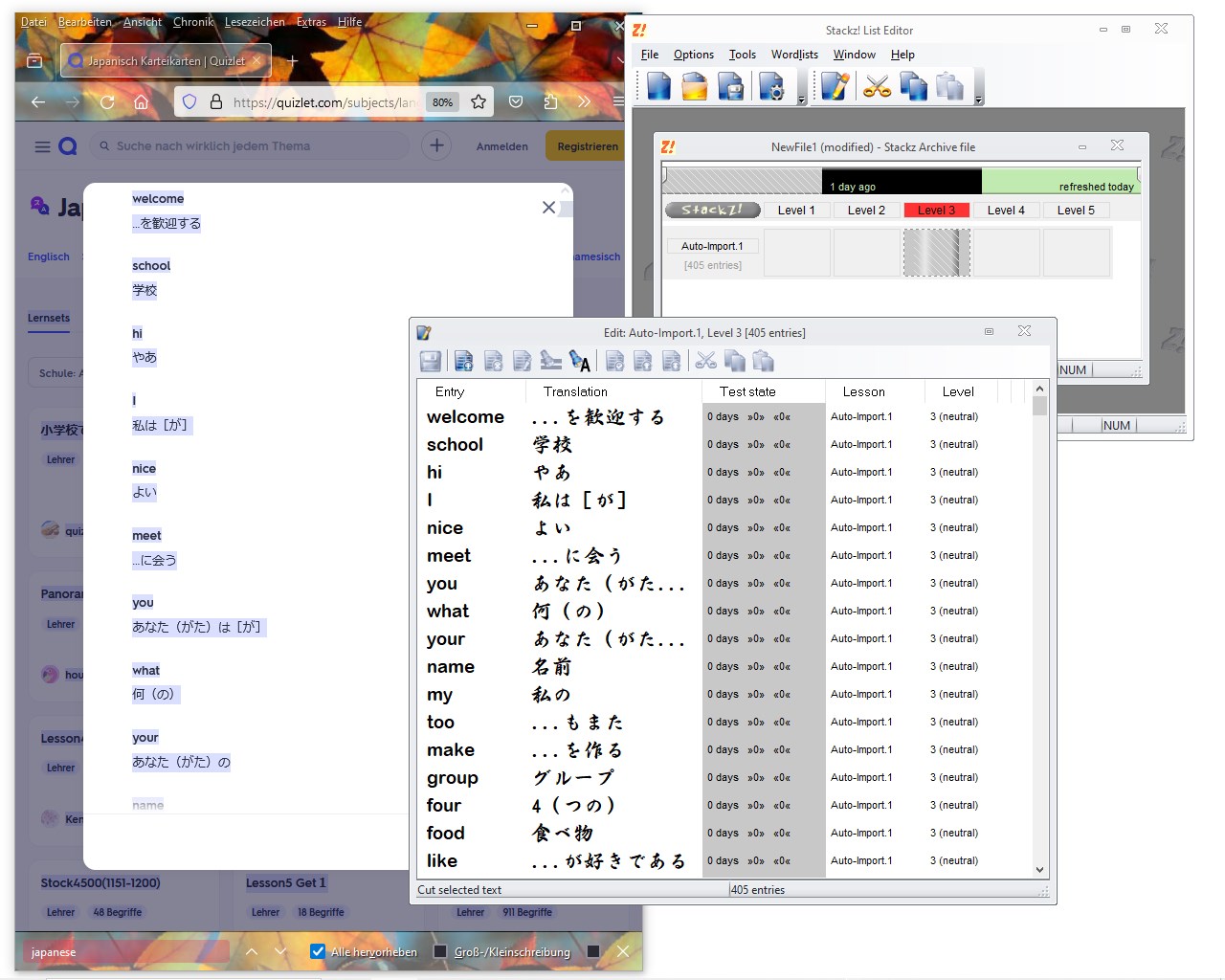Screen dimensions: 1225x980
Task: Jump to previous find match arrow
Action: pos(252,951)
